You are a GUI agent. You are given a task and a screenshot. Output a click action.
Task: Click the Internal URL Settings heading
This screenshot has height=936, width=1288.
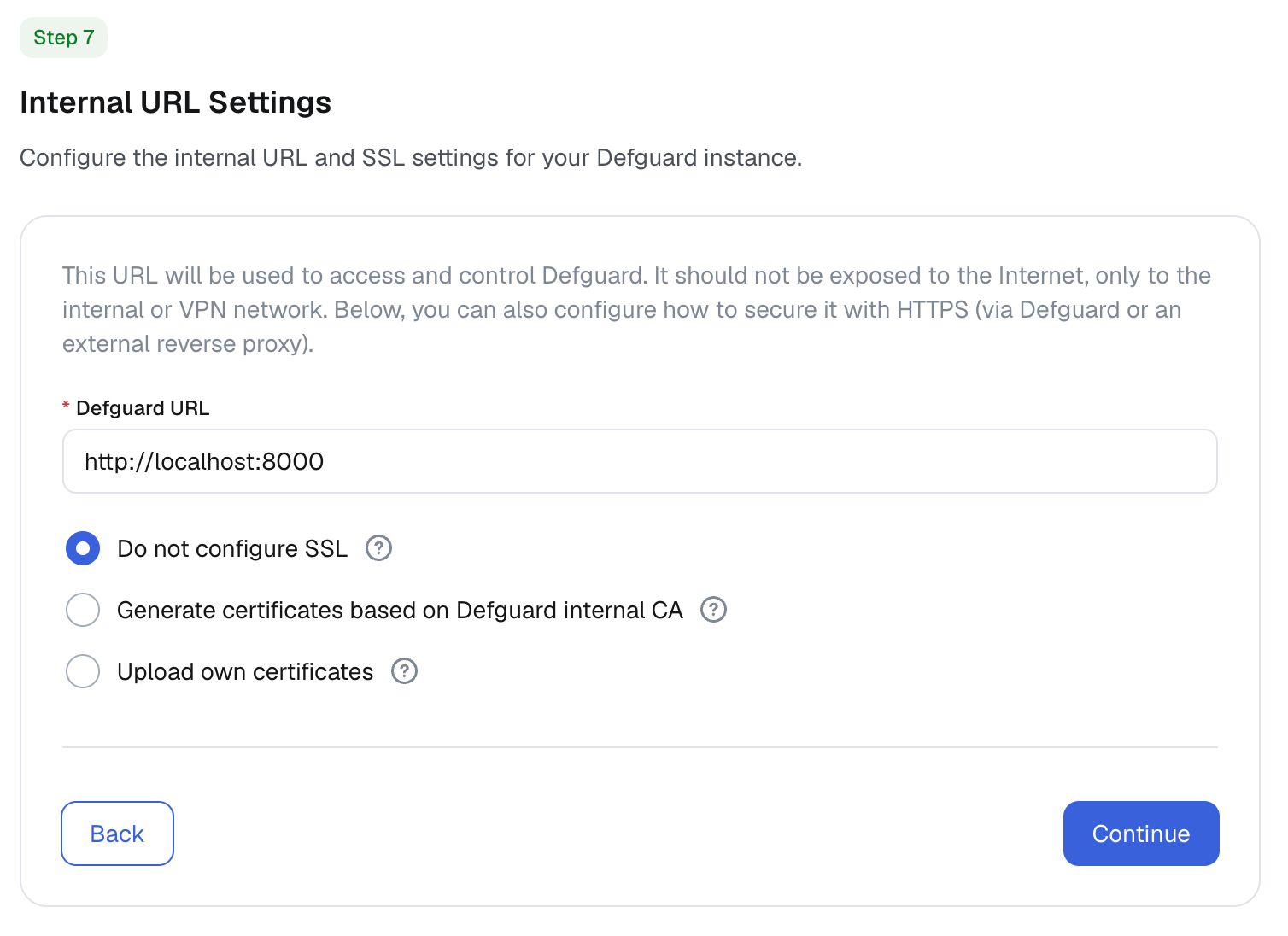coord(176,102)
